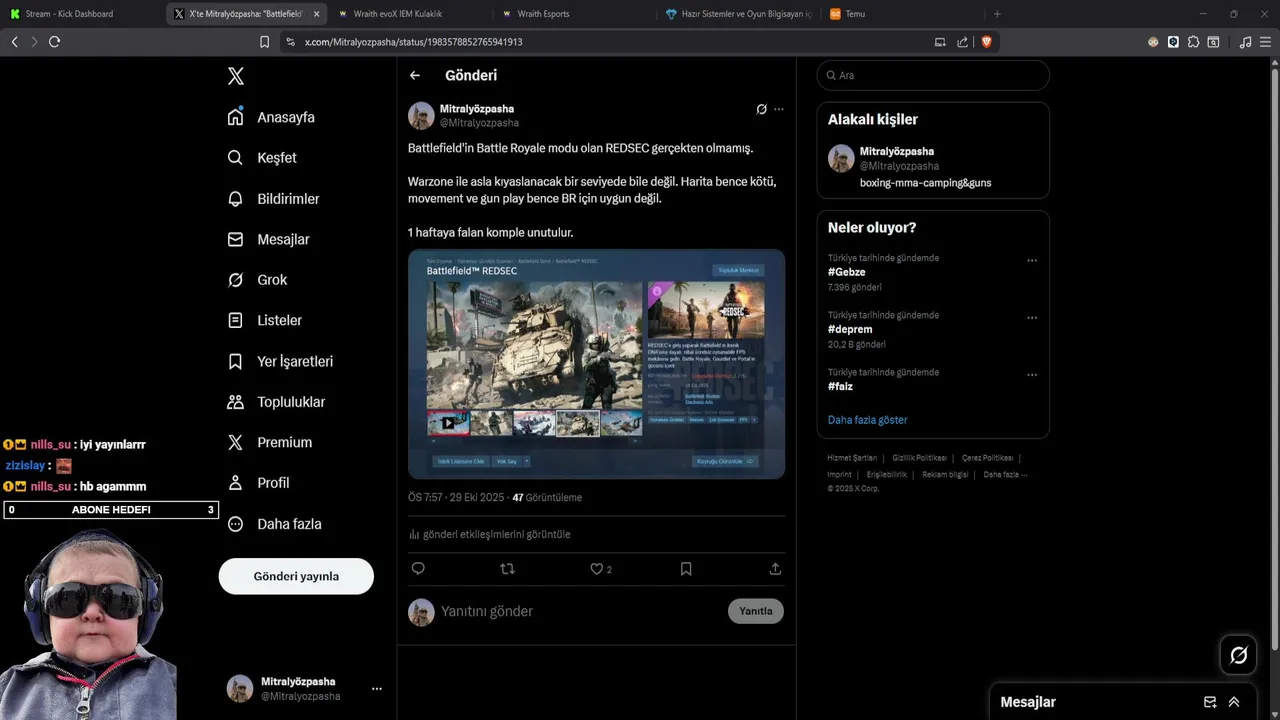Click the Brave Shields lion icon

click(986, 42)
